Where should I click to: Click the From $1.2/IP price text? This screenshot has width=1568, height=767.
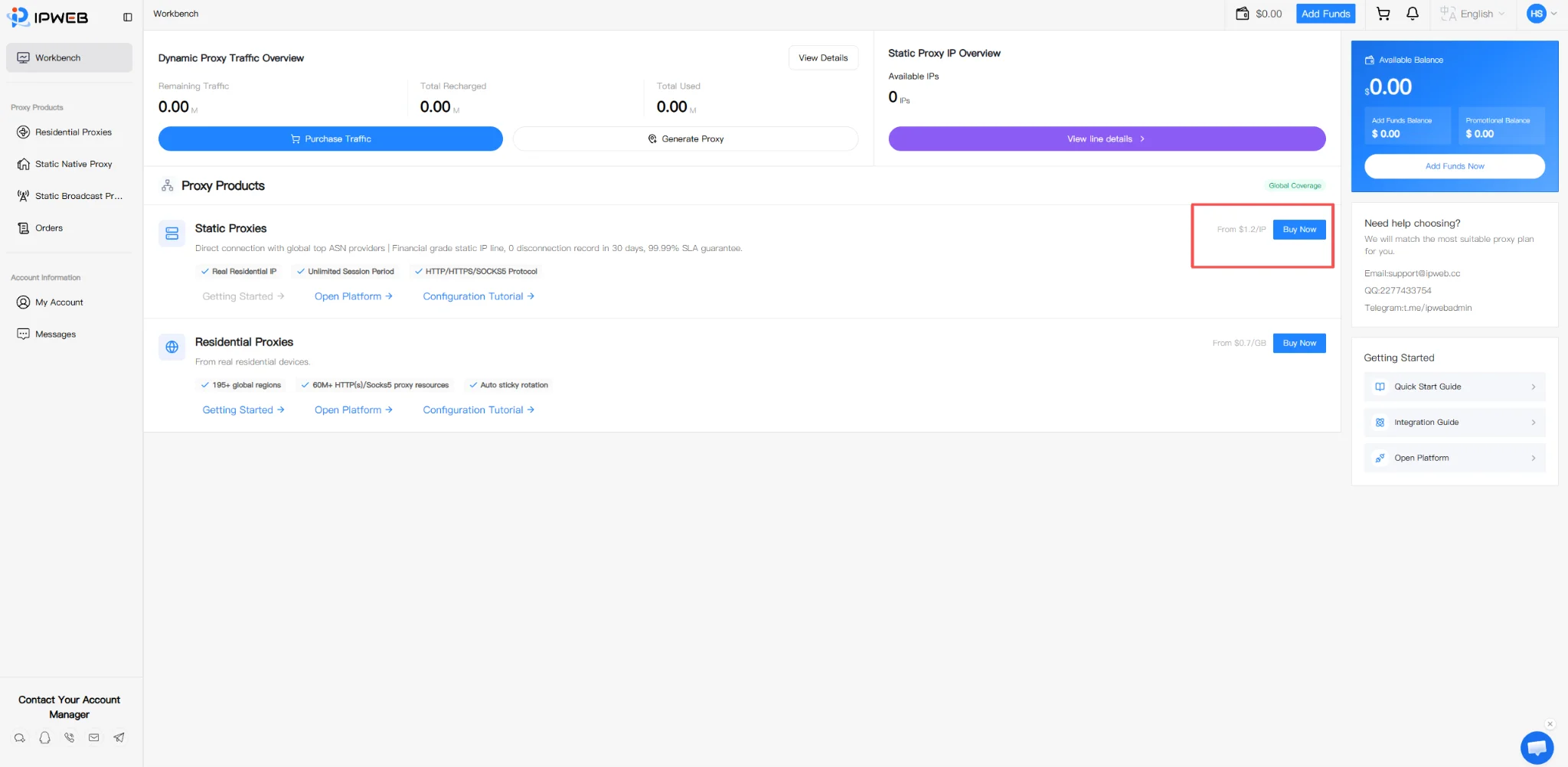pyautogui.click(x=1241, y=230)
